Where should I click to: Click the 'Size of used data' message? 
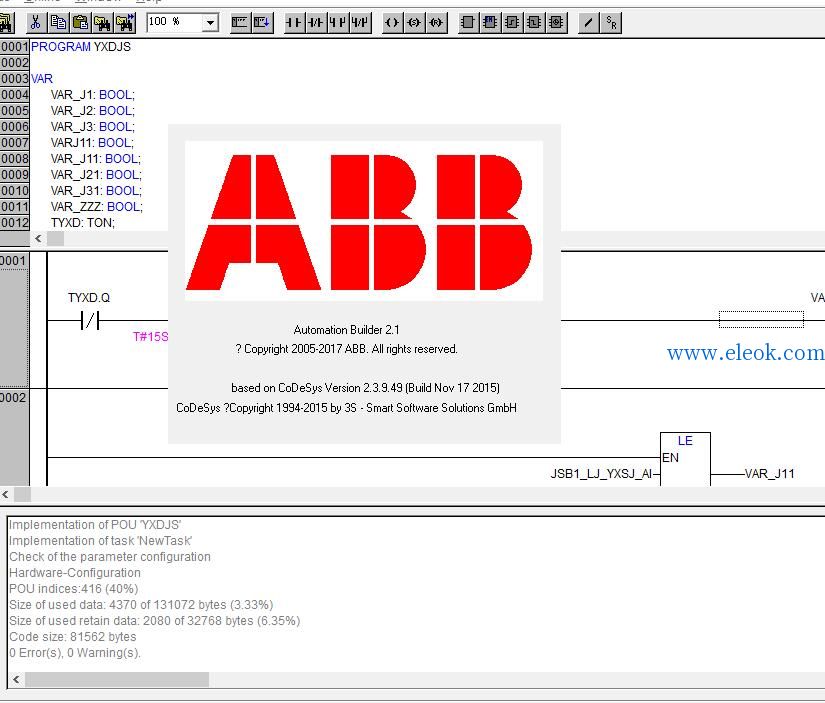pyautogui.click(x=141, y=605)
